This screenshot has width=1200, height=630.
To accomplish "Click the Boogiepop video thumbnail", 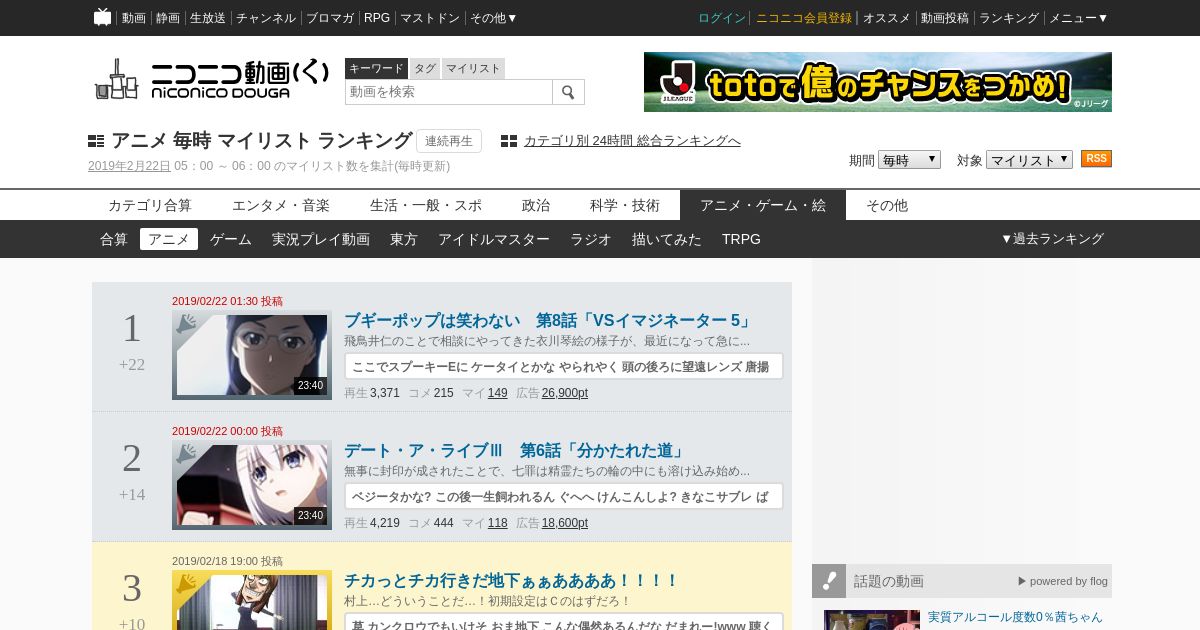I will pyautogui.click(x=252, y=355).
